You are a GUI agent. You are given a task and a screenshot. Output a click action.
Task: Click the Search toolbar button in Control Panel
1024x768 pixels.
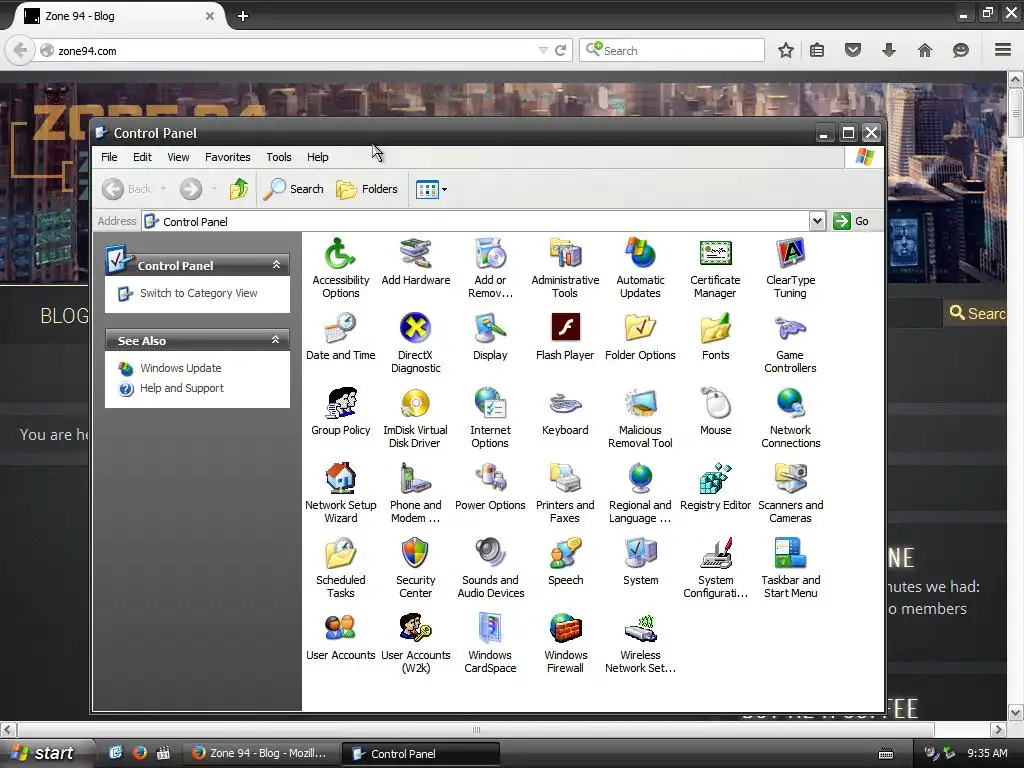pos(293,189)
